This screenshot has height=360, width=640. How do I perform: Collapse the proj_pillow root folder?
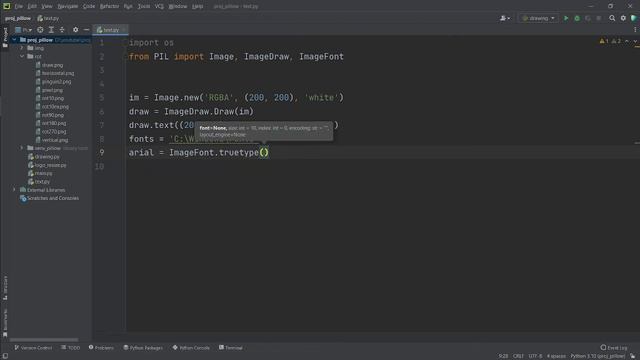point(14,40)
